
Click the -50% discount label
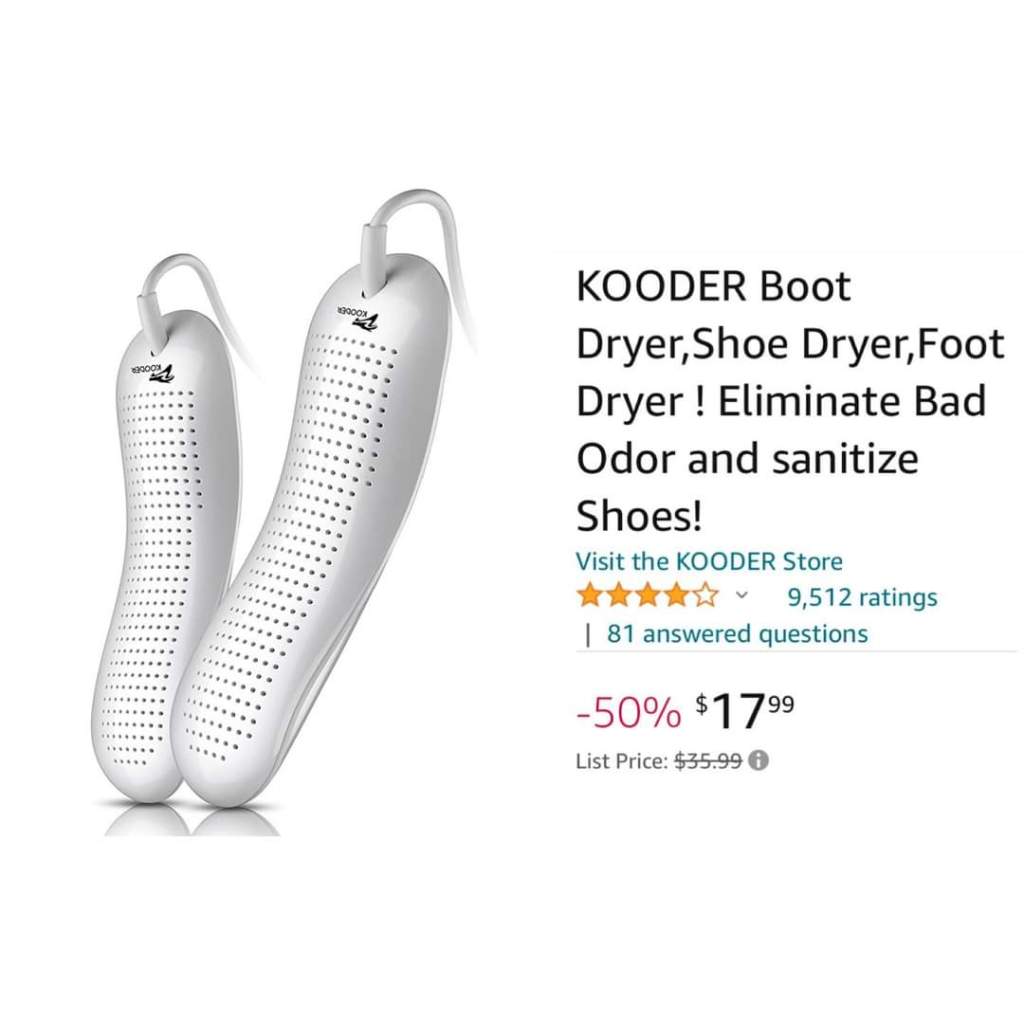pyautogui.click(x=628, y=712)
